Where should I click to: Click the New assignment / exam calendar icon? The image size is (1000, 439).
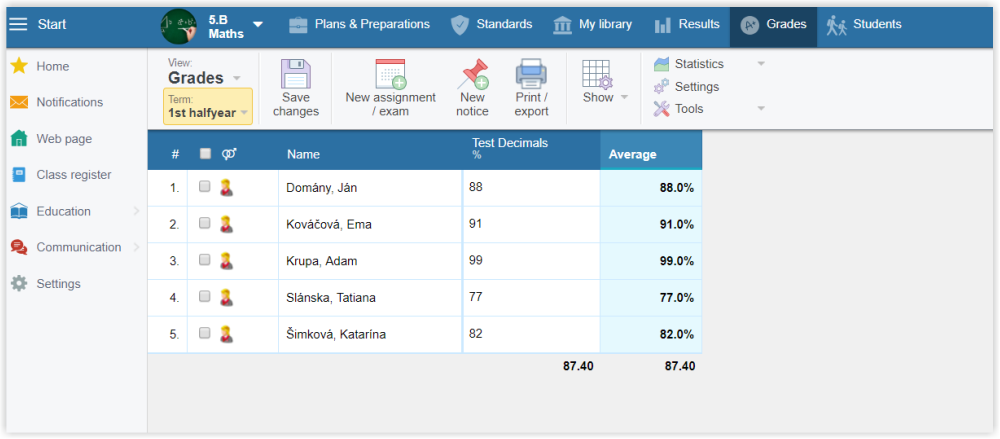[390, 75]
